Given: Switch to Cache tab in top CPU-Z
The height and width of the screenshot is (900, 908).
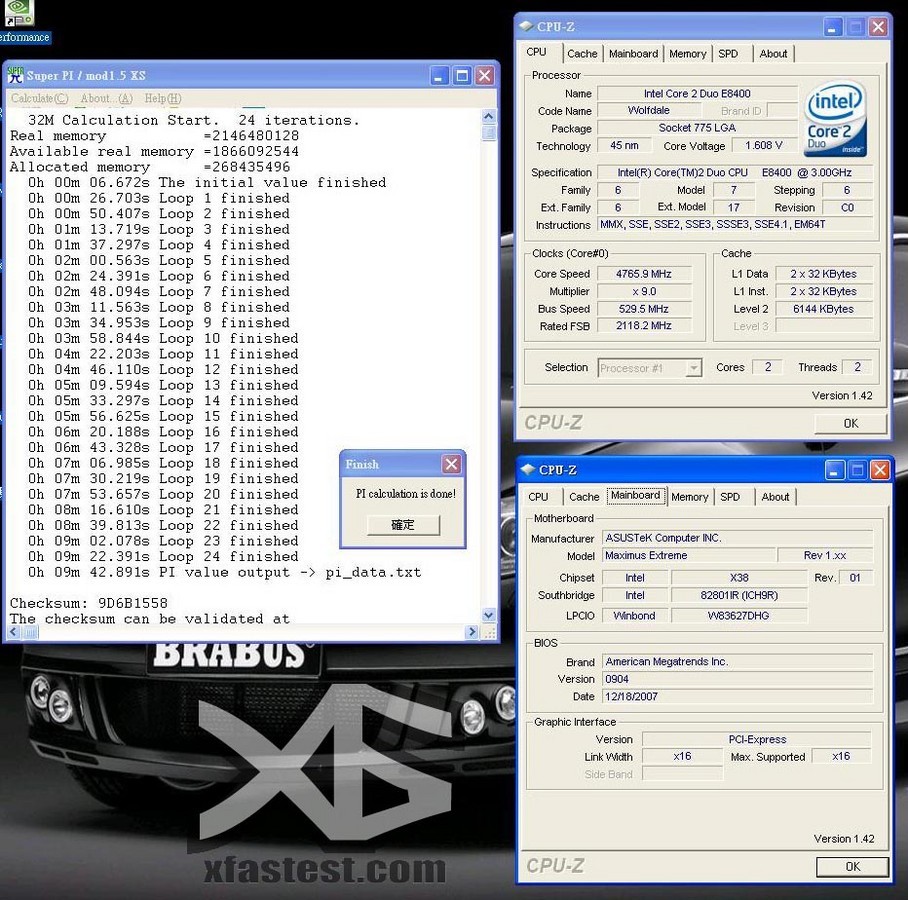Looking at the screenshot, I should [582, 54].
